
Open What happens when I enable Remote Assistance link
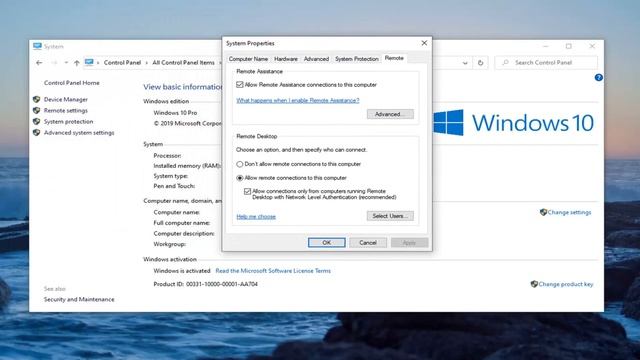tap(298, 100)
